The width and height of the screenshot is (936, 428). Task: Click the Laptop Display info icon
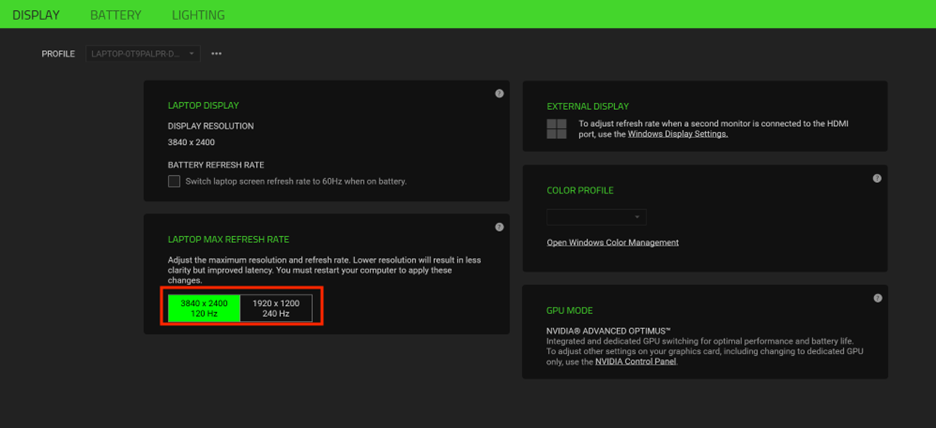[499, 94]
